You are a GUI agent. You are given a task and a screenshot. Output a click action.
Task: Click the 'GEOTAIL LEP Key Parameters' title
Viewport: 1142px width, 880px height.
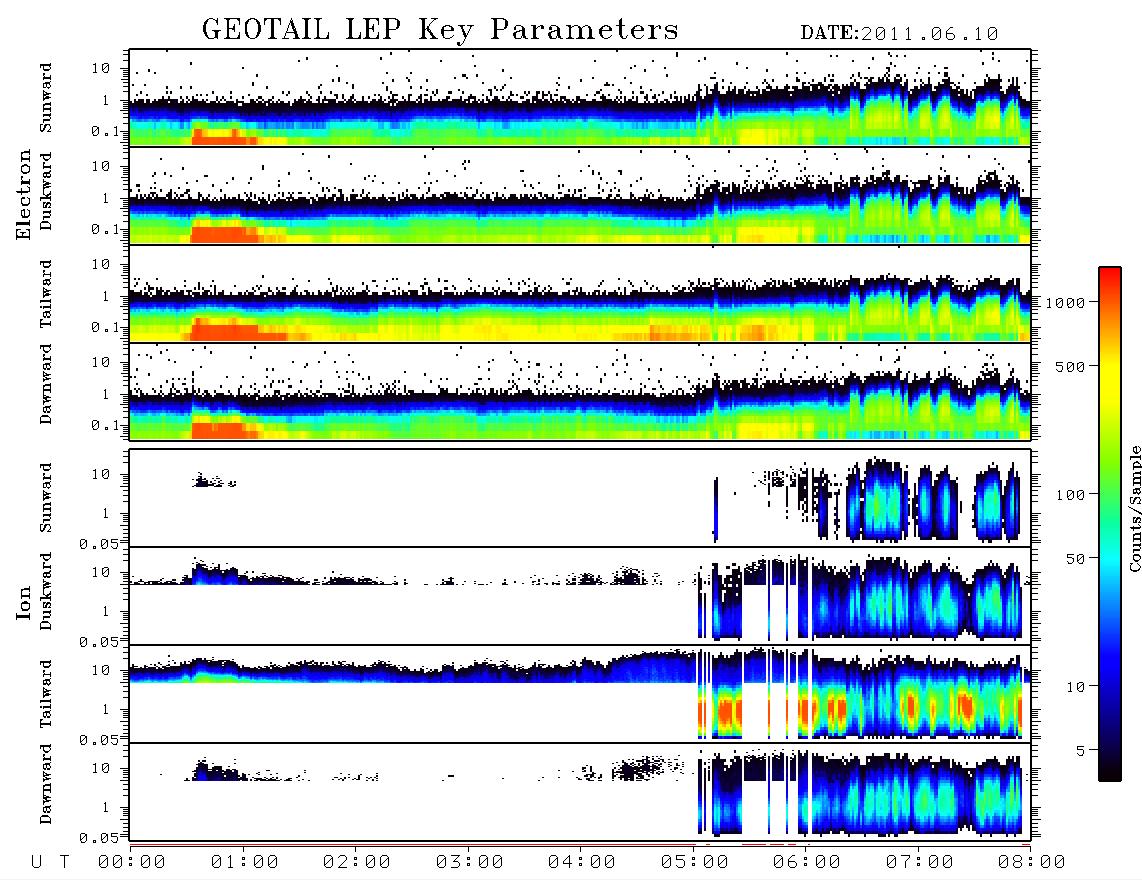pos(440,31)
